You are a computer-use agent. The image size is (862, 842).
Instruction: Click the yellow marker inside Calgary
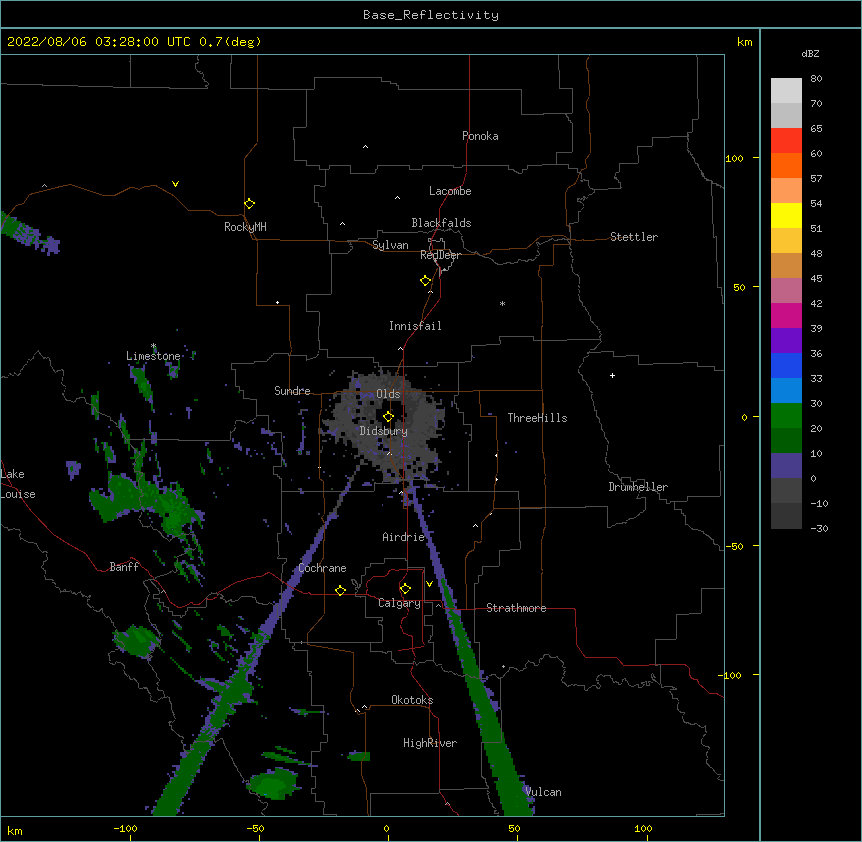click(405, 589)
